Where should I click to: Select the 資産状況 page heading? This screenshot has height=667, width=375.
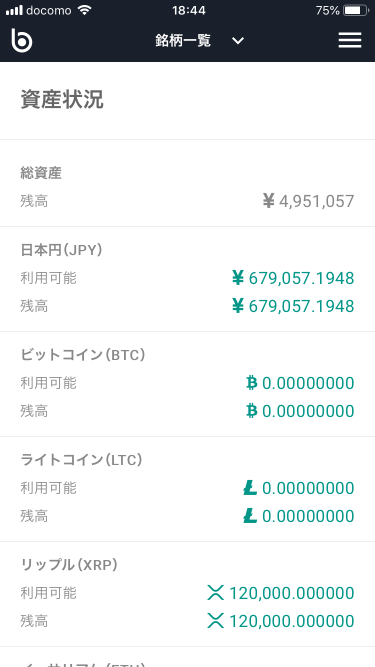click(62, 100)
